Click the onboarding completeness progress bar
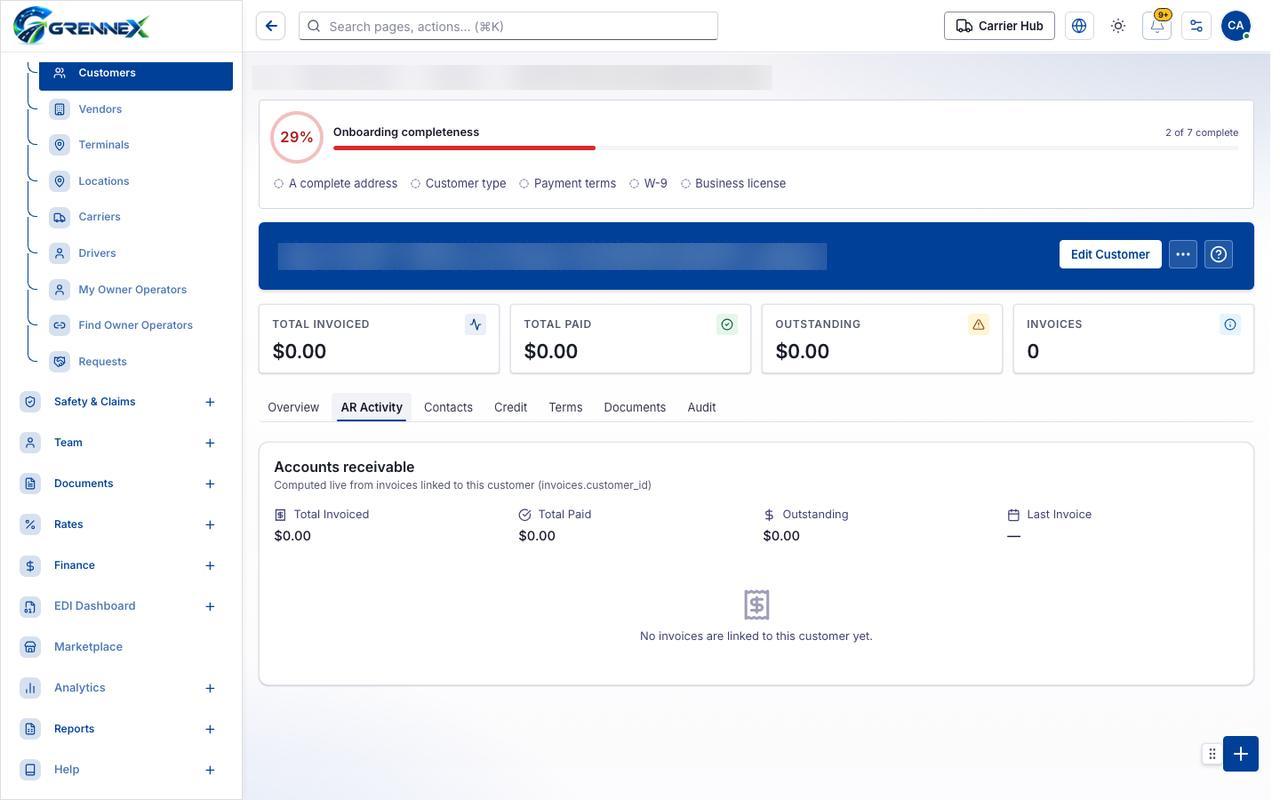Screen dimensions: 1280x800 click(785, 148)
